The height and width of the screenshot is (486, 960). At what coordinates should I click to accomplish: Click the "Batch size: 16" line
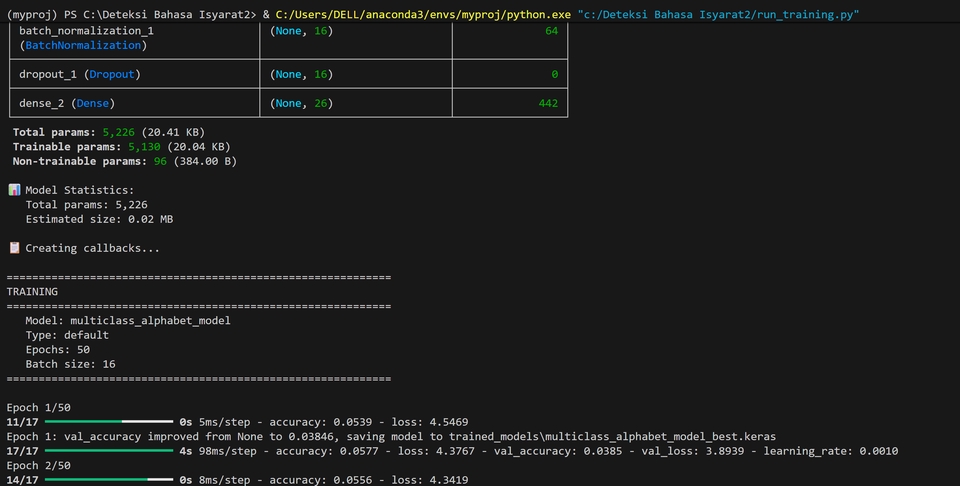70,364
